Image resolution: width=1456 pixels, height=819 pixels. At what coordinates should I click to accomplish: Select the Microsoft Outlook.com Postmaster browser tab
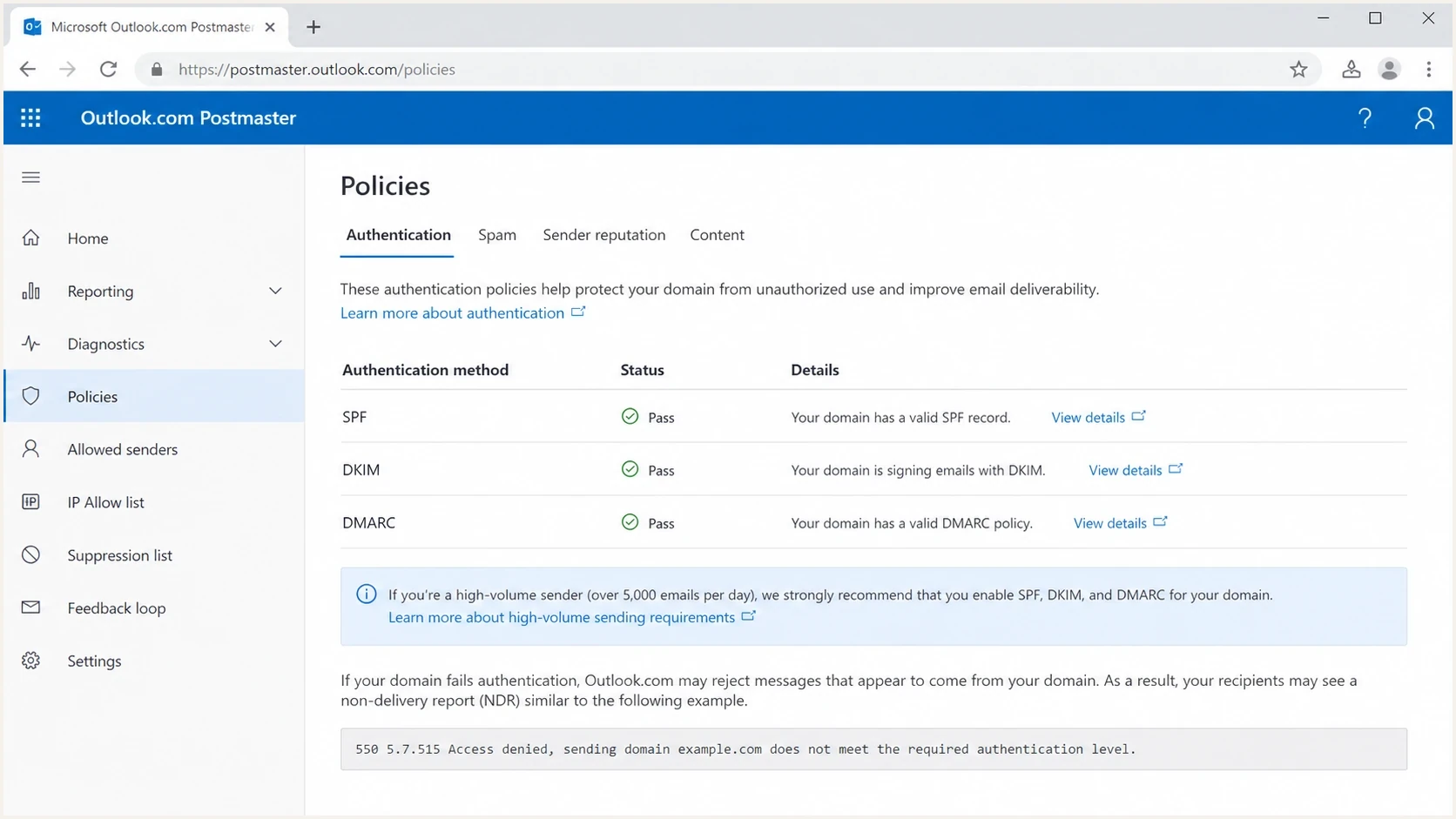click(149, 27)
